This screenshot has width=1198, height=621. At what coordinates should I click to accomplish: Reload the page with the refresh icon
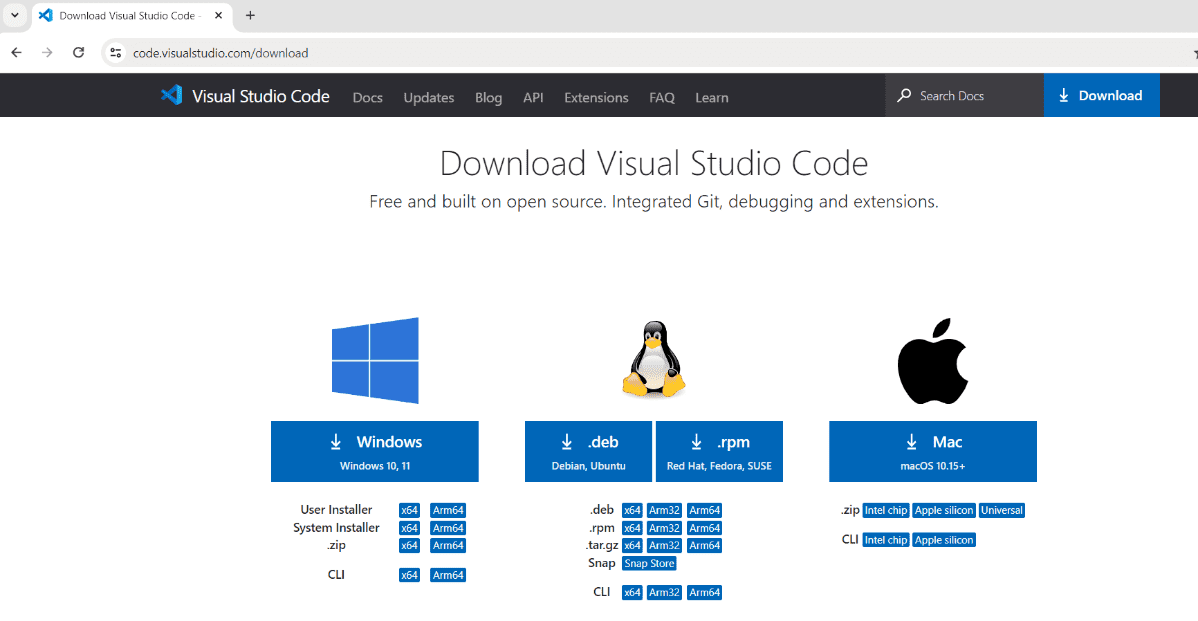pos(78,53)
